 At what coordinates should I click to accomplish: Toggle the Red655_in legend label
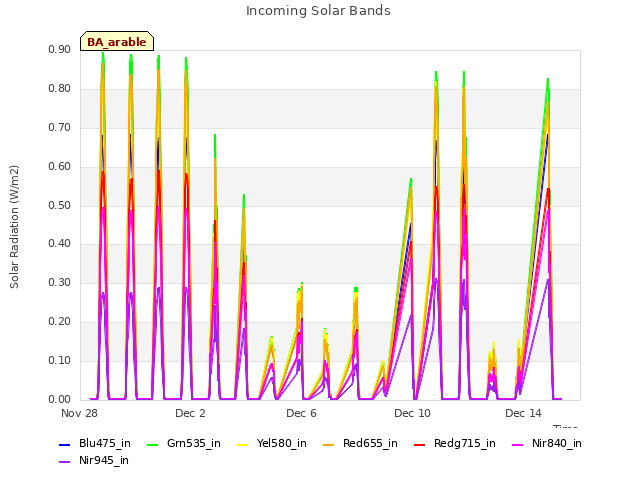click(x=370, y=443)
